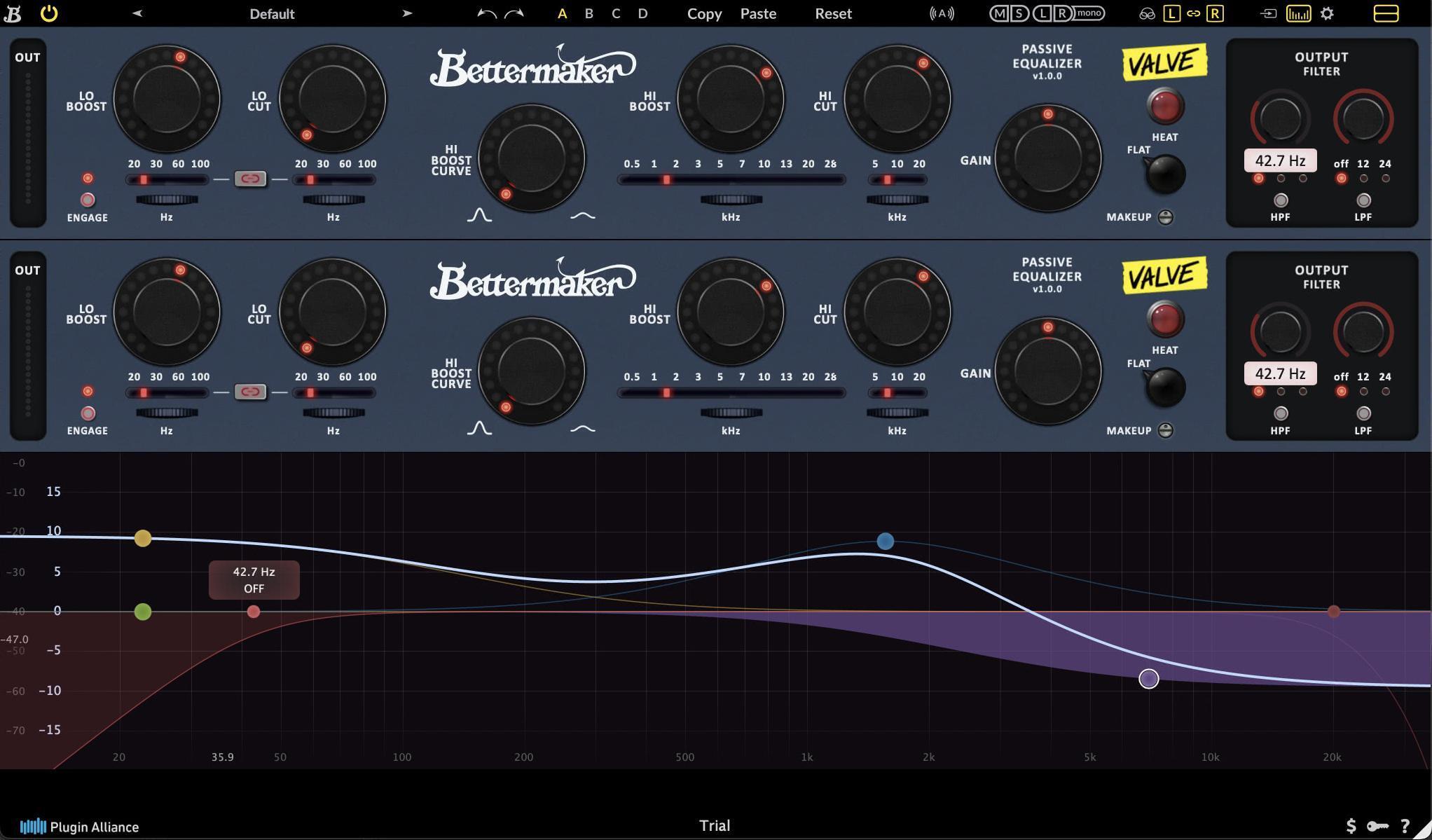The image size is (1432, 840).
Task: Toggle top channel ENGAGE button
Action: (88, 200)
